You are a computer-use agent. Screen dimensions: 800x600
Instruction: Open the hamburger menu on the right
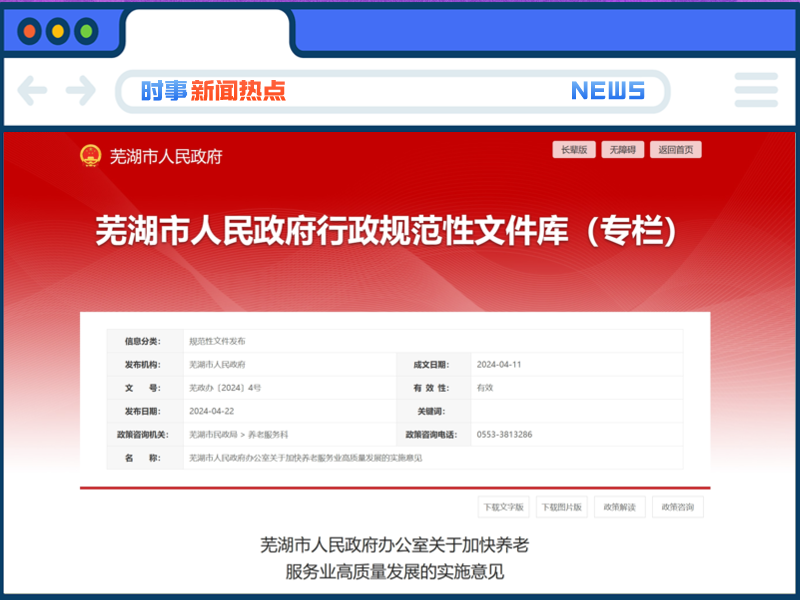coord(756,91)
